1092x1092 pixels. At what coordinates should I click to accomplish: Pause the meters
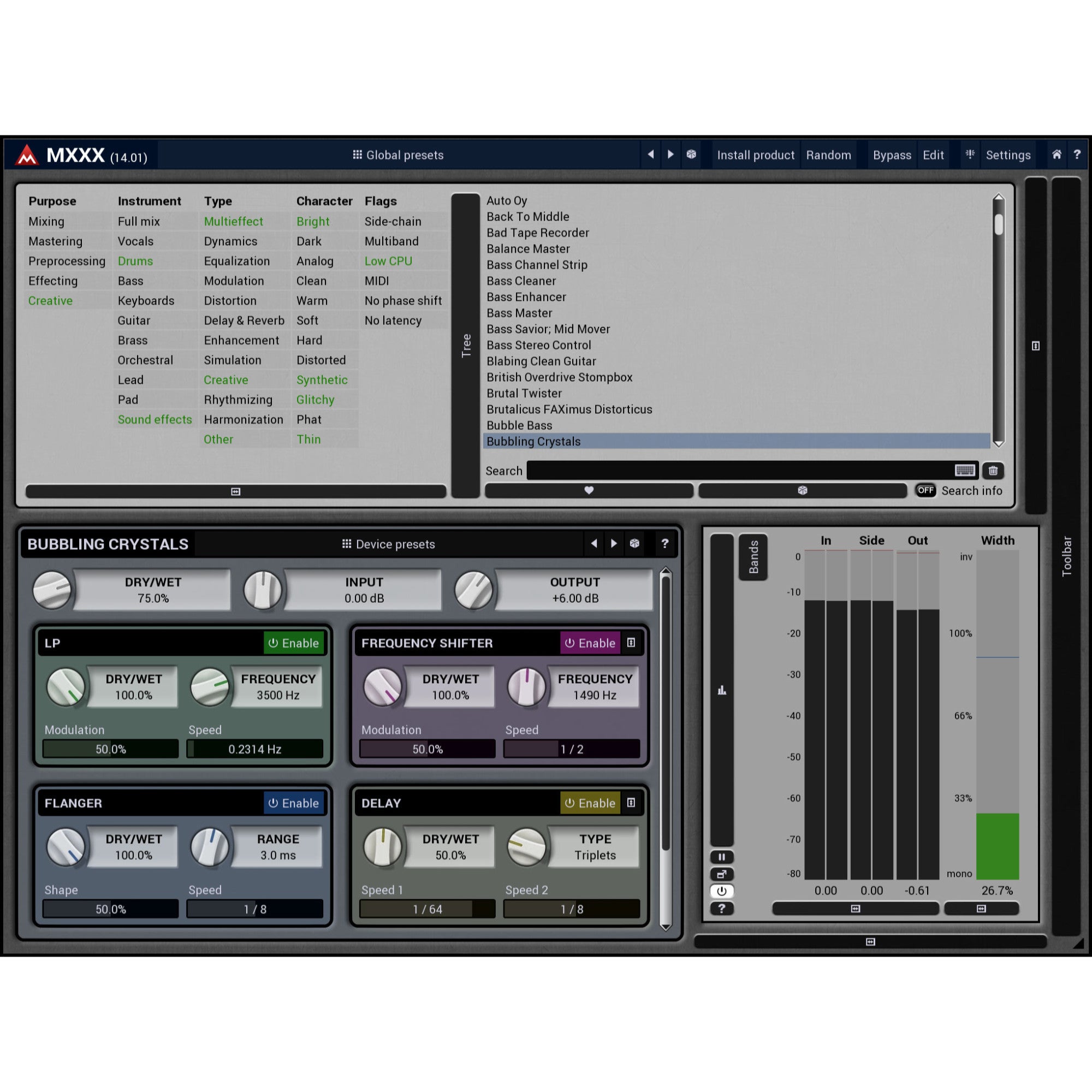click(x=722, y=857)
